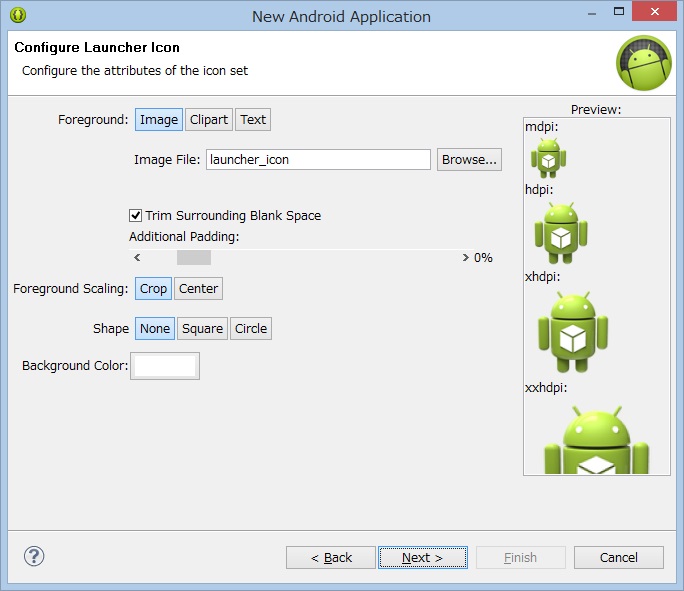684x591 pixels.
Task: Choose Center foreground scaling
Action: click(198, 288)
